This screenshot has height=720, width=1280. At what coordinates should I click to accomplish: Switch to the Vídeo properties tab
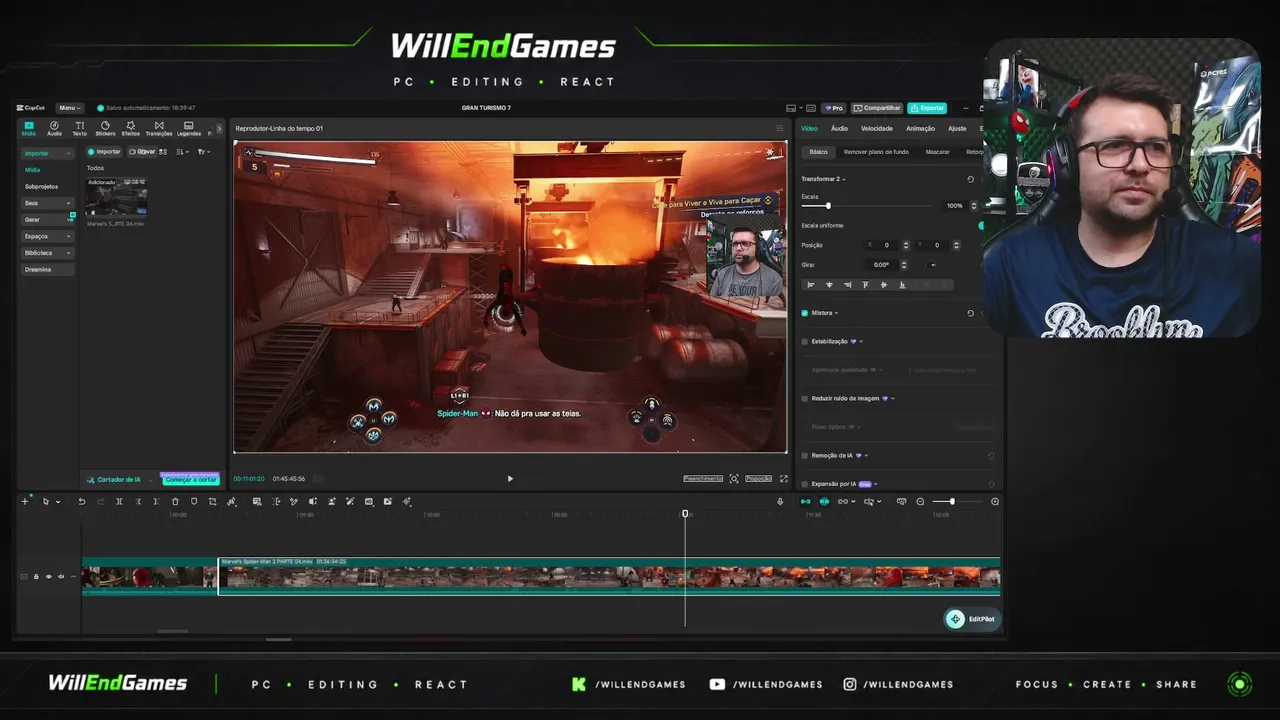pyautogui.click(x=809, y=128)
